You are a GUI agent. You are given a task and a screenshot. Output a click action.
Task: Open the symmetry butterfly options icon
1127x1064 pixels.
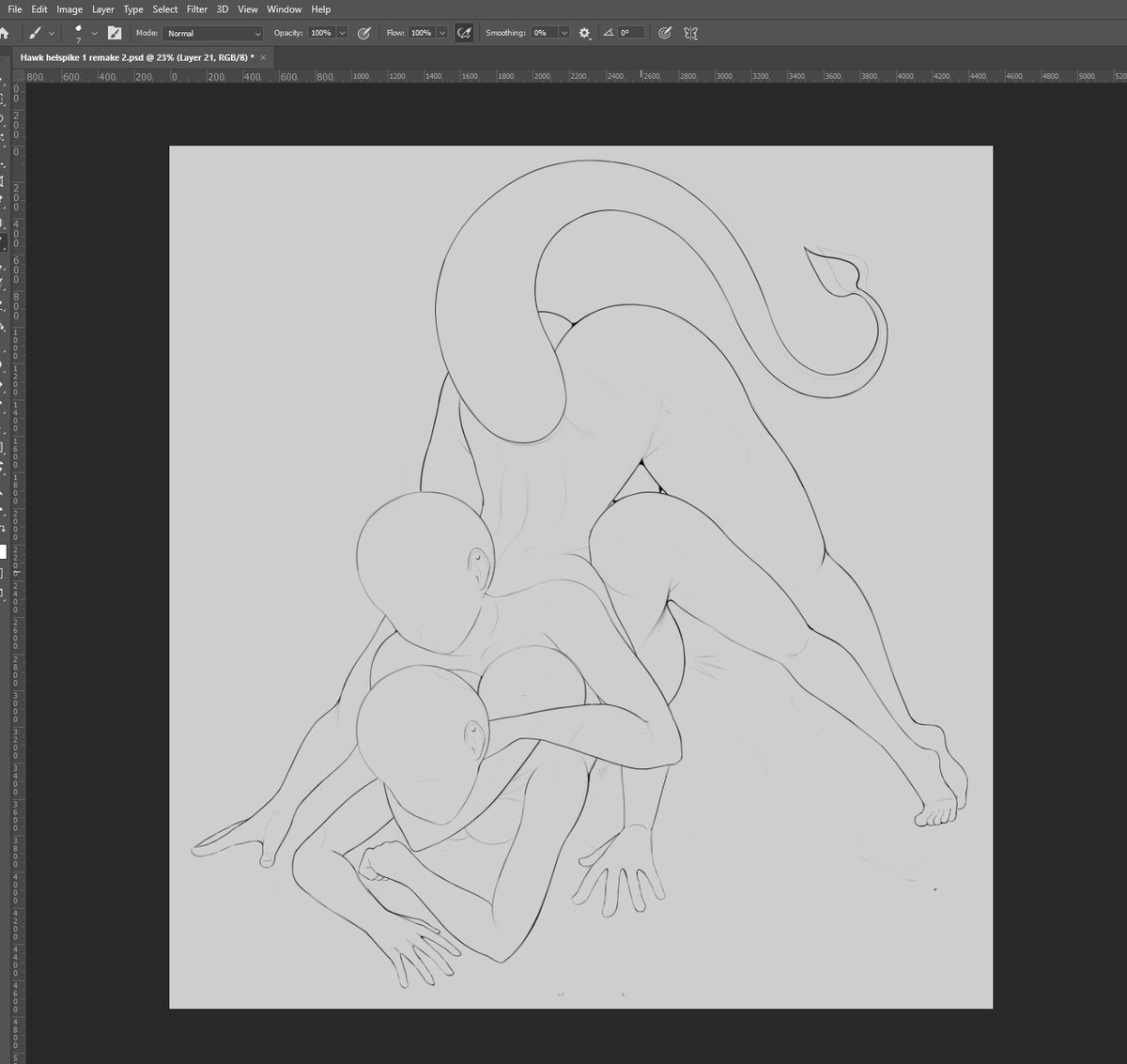pos(691,33)
